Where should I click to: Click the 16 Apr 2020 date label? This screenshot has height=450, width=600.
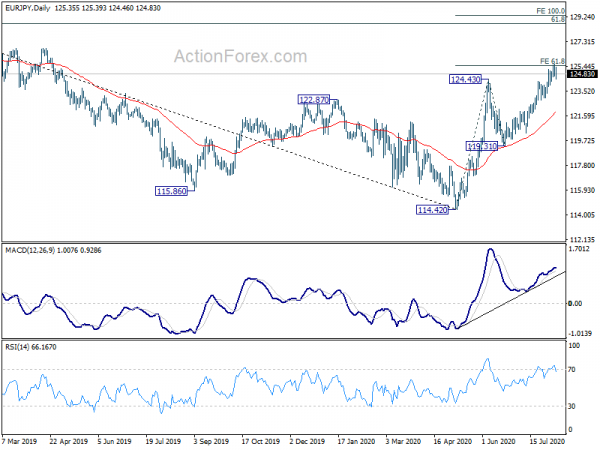point(452,441)
